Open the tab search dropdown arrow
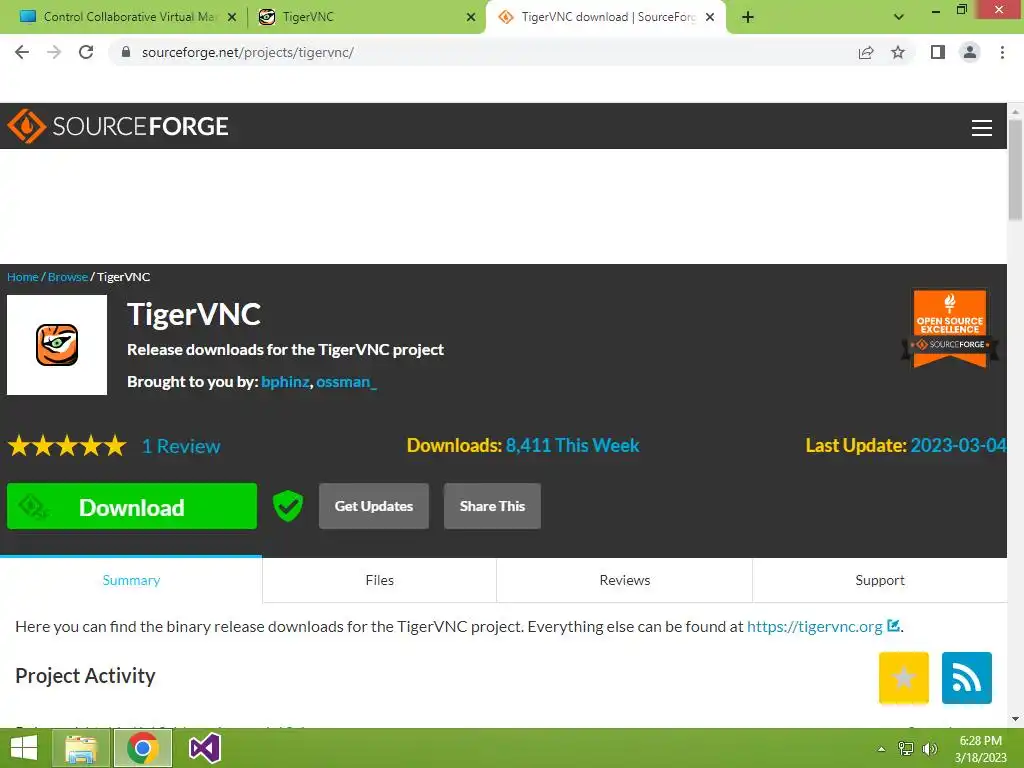The width and height of the screenshot is (1024, 768). click(x=899, y=17)
